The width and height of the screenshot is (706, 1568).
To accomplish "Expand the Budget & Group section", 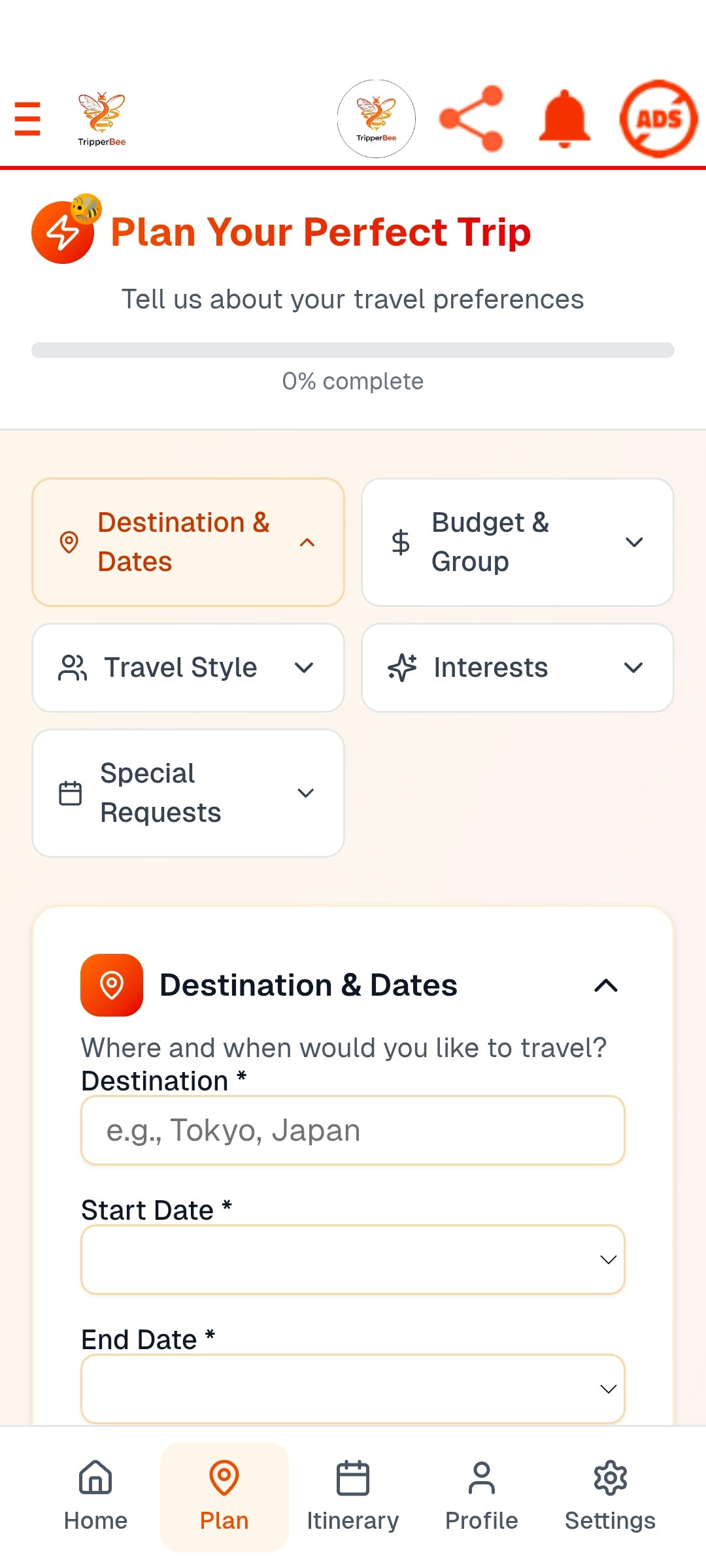I will (x=517, y=542).
